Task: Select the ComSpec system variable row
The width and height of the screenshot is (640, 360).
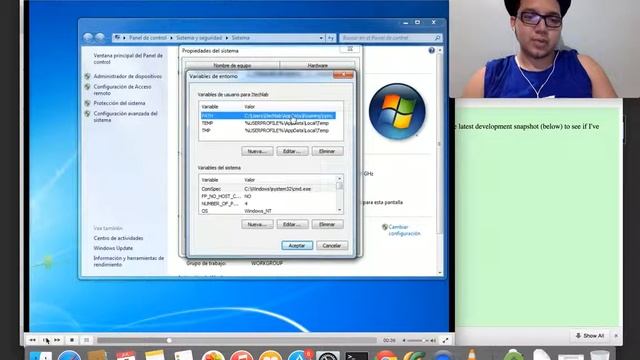Action: tap(268, 189)
